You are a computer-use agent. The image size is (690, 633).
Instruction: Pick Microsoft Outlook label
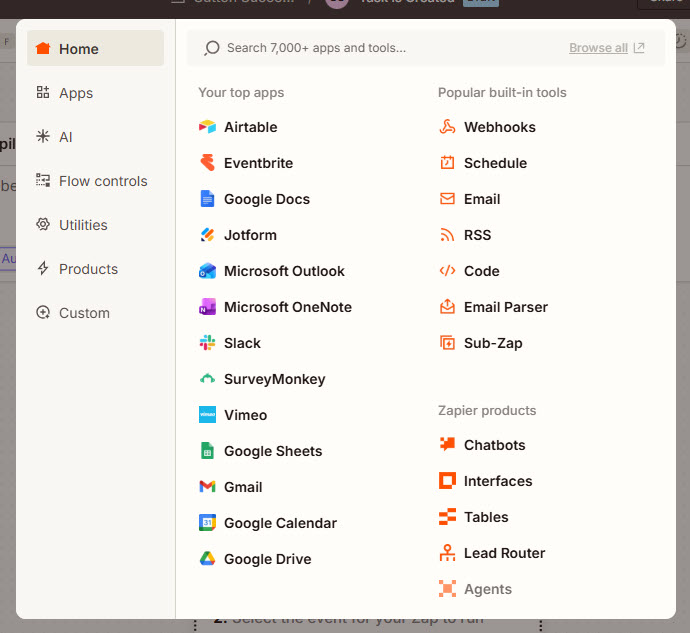(284, 271)
